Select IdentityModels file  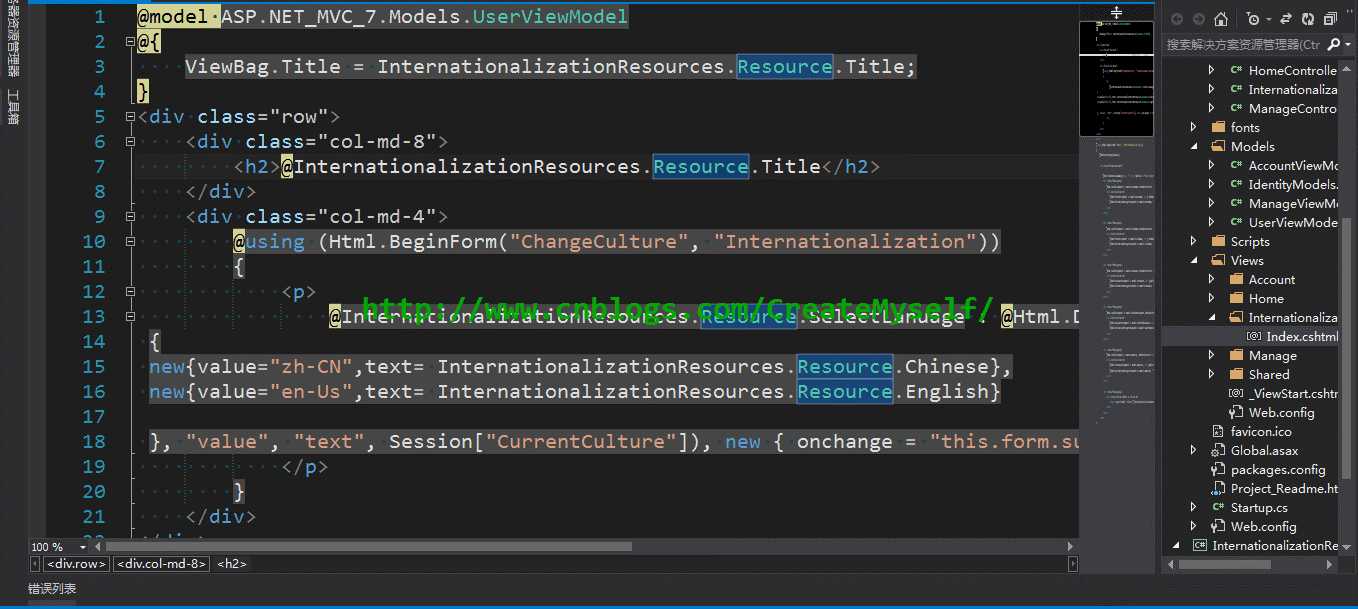click(x=1293, y=184)
